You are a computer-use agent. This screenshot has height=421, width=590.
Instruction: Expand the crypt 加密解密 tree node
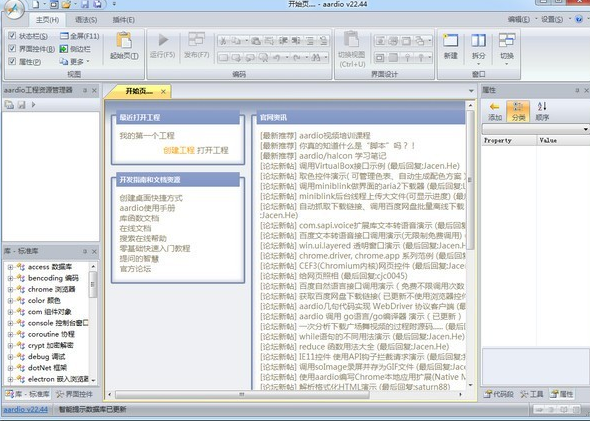tap(11, 346)
